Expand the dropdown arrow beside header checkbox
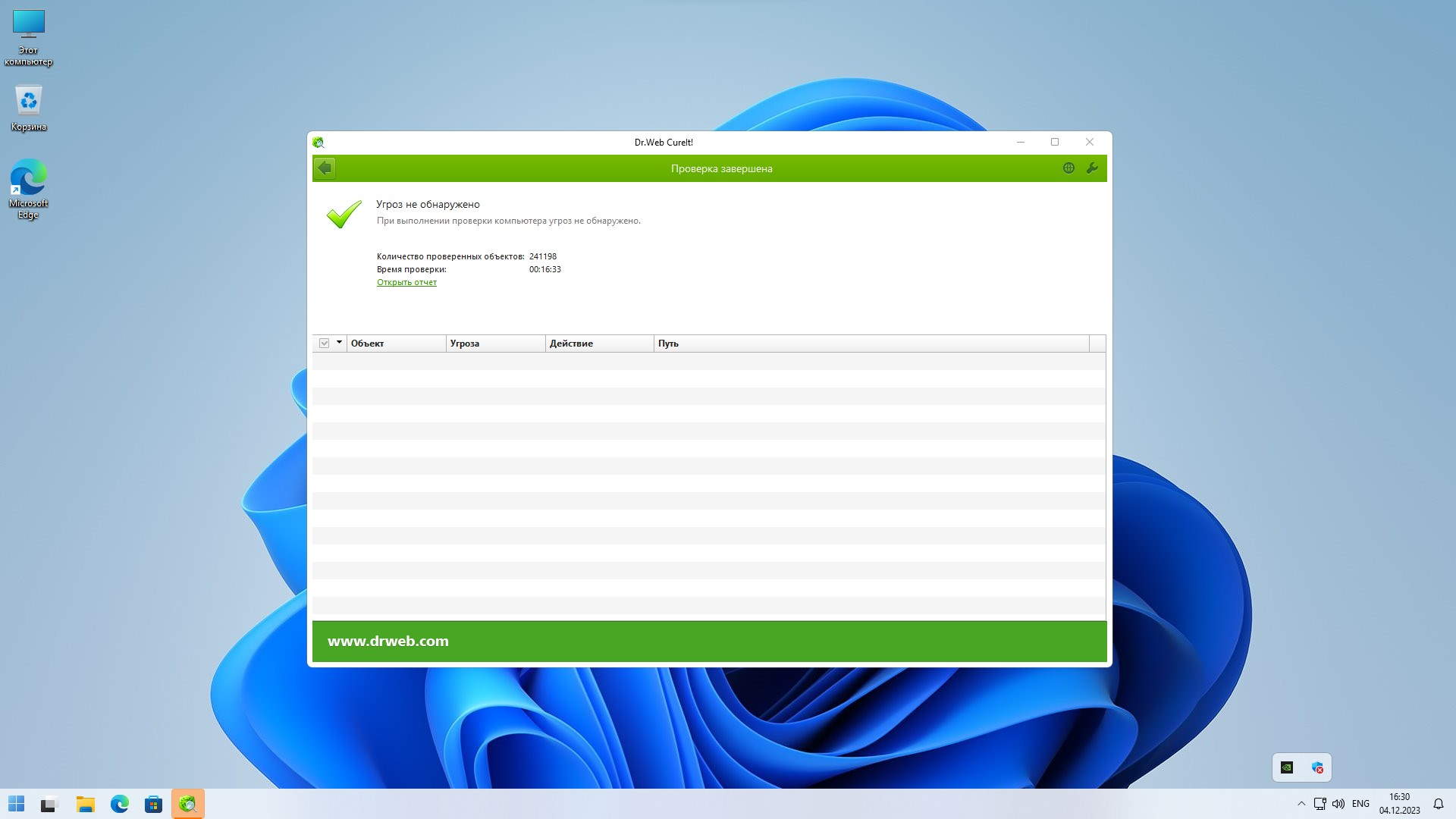The image size is (1456, 819). tap(339, 343)
